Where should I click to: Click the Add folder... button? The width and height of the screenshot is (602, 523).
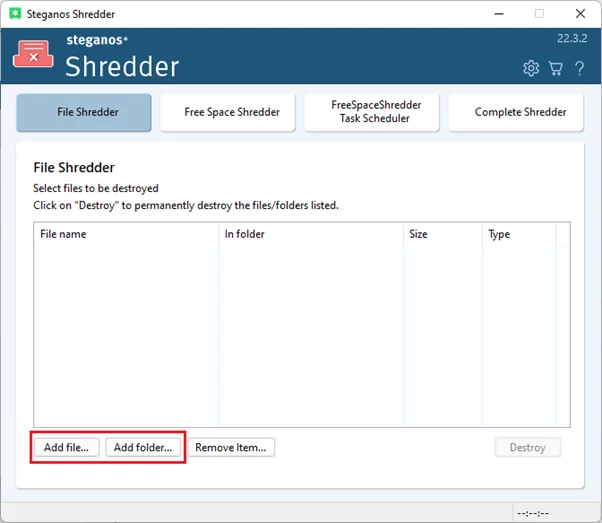pyautogui.click(x=143, y=447)
